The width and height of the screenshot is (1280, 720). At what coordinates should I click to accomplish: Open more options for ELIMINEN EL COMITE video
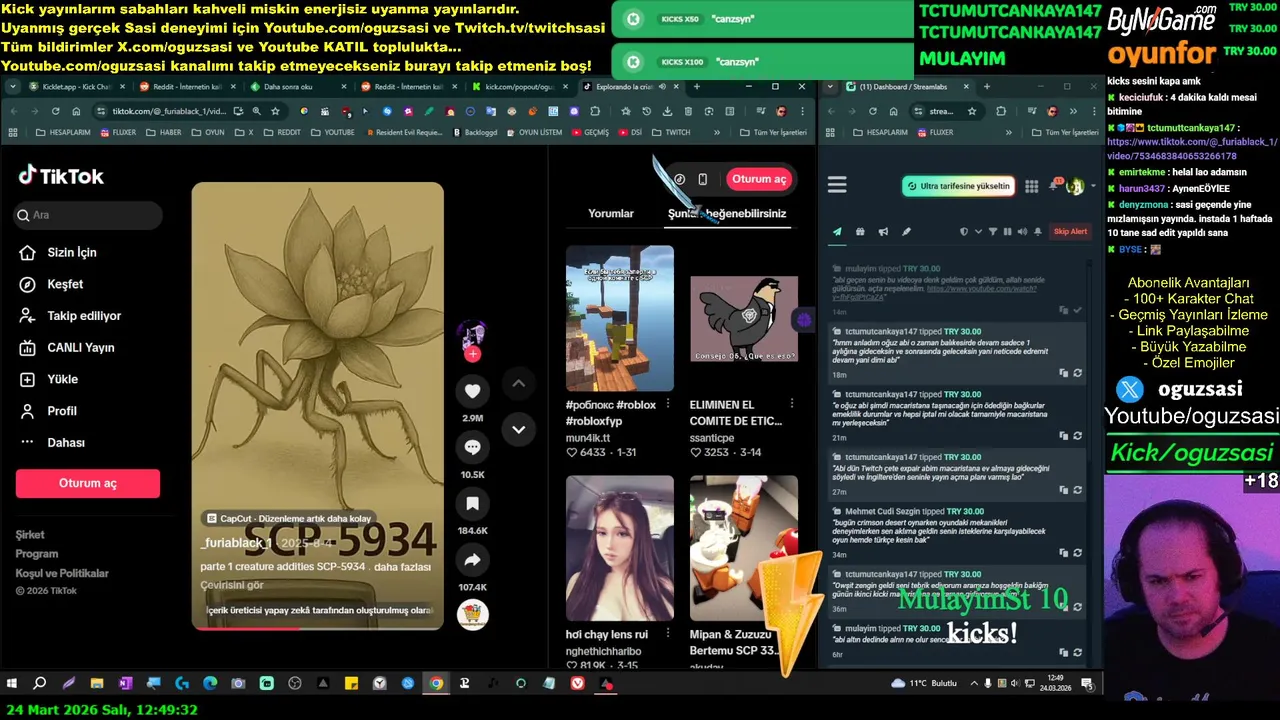(x=791, y=404)
